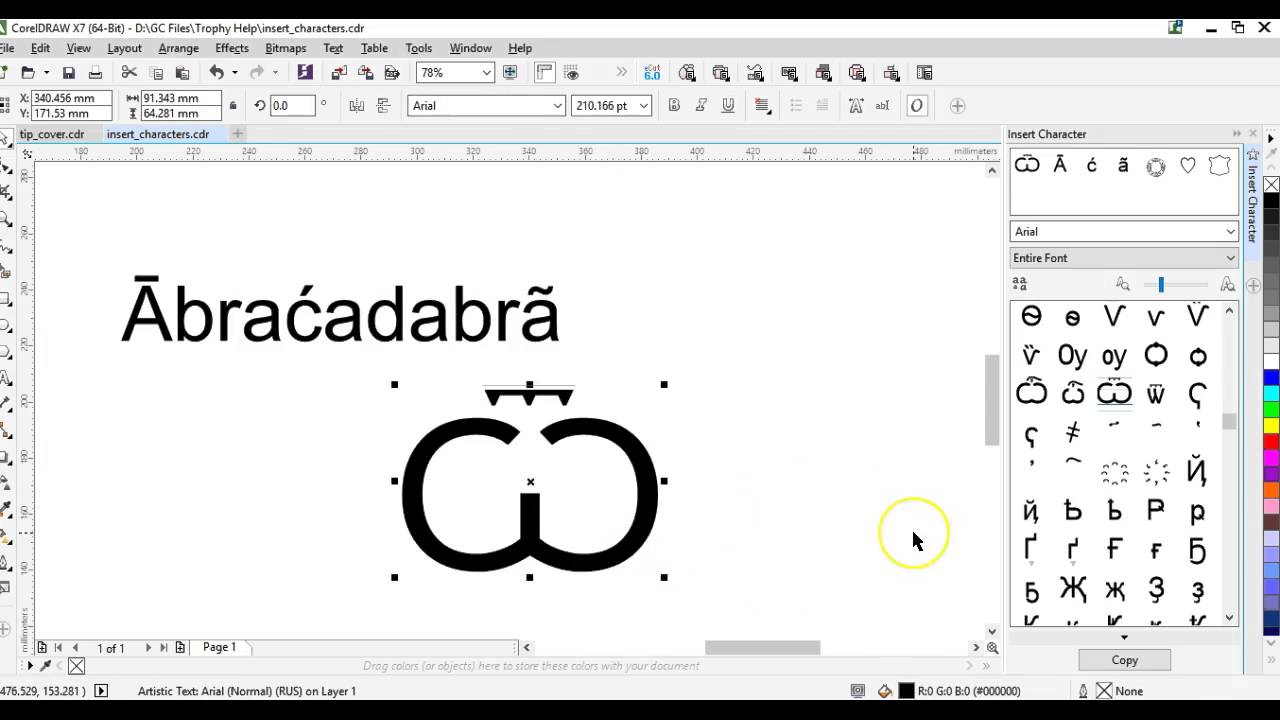Click the rotation angle input field
Image resolution: width=1280 pixels, height=720 pixels.
[291, 106]
